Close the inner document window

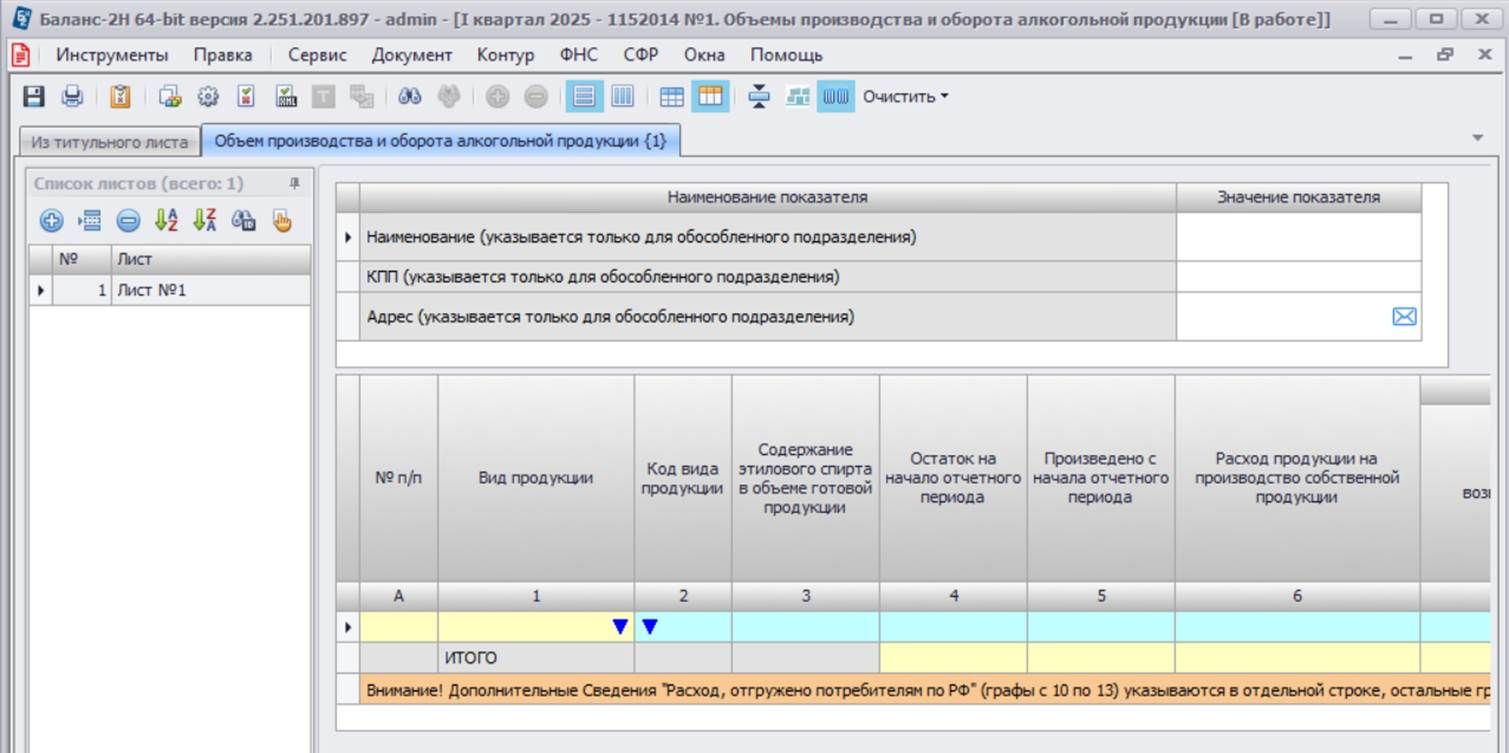pos(1485,55)
